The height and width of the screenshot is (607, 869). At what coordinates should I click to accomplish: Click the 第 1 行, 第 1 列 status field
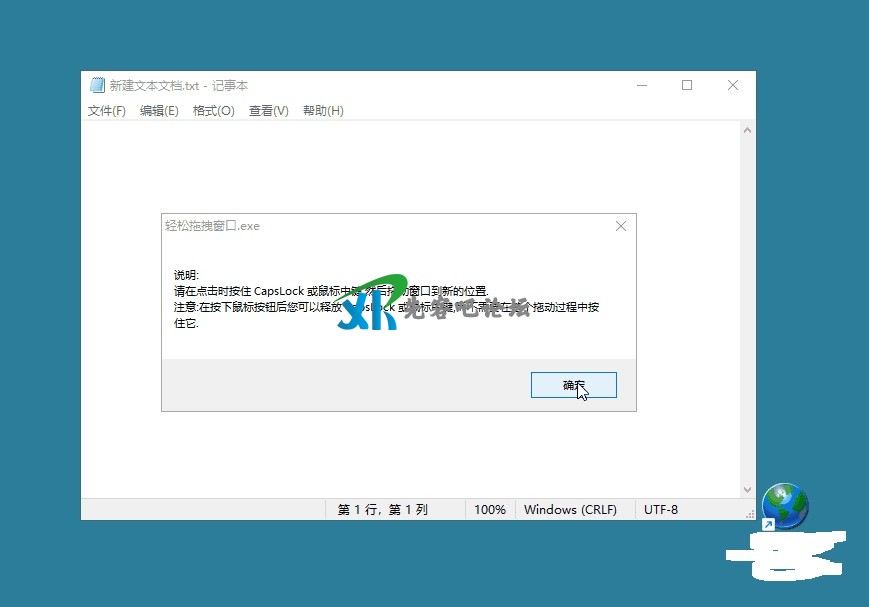[382, 510]
